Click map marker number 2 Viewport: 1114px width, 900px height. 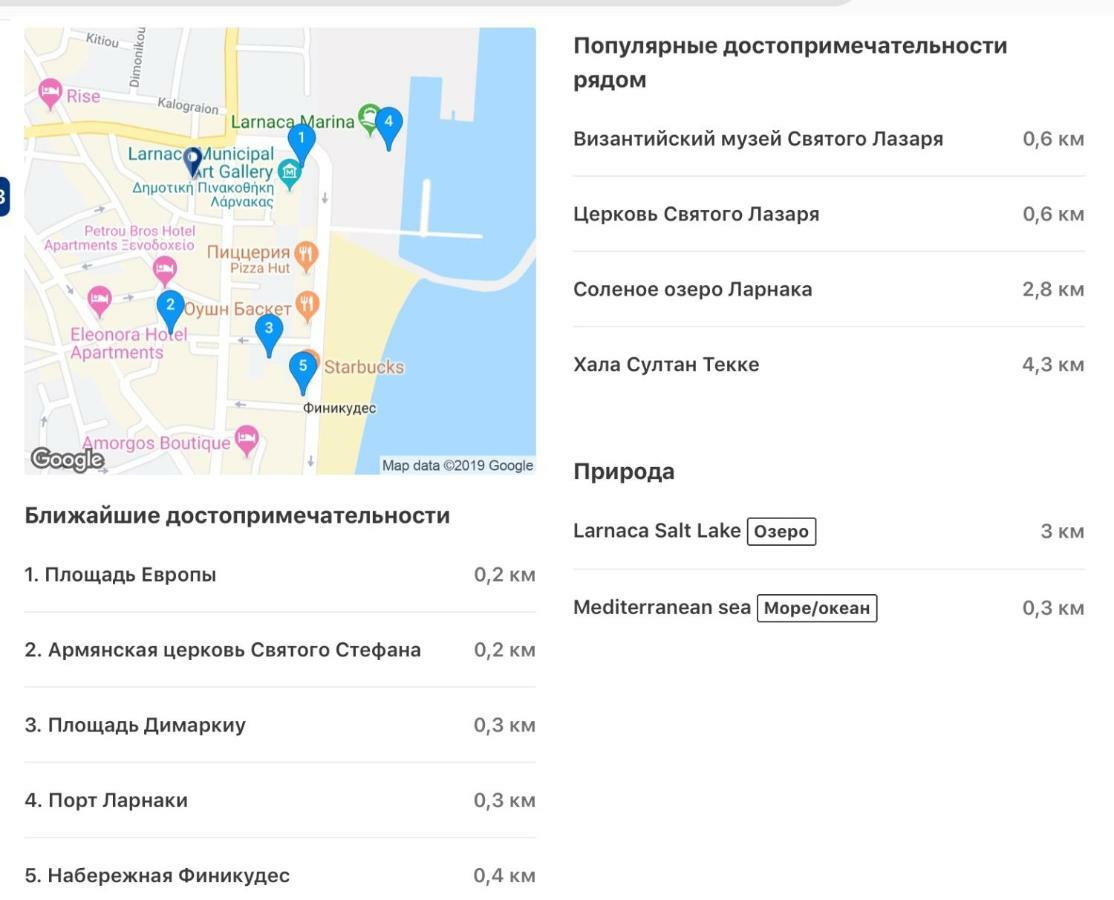pos(170,310)
